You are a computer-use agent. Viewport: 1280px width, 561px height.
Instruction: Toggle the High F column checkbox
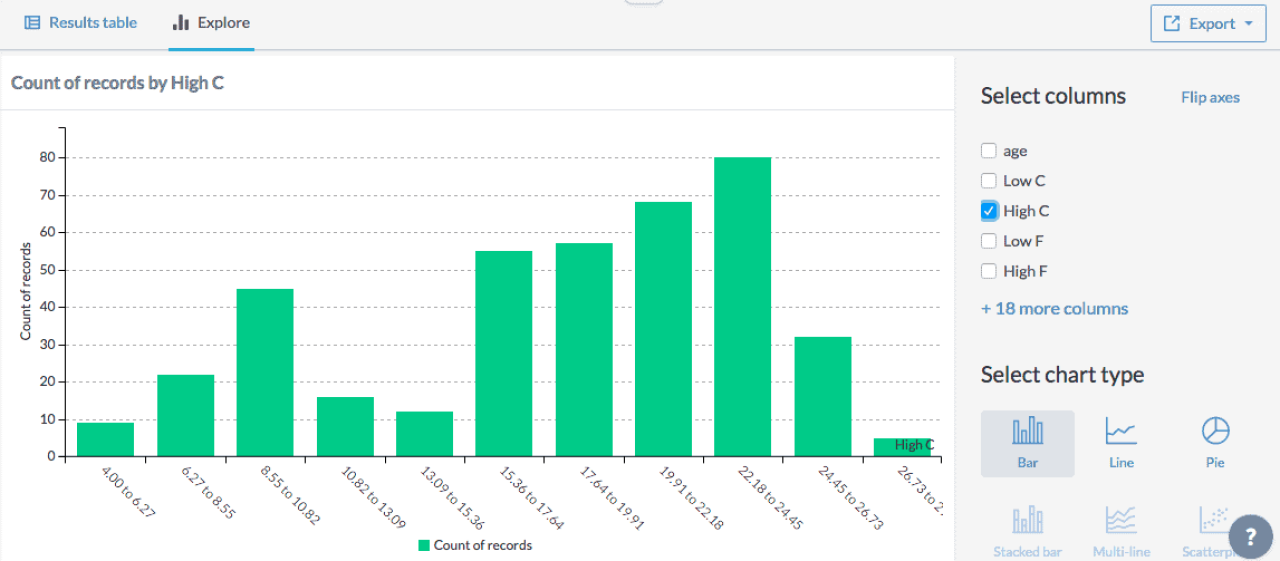pos(989,271)
